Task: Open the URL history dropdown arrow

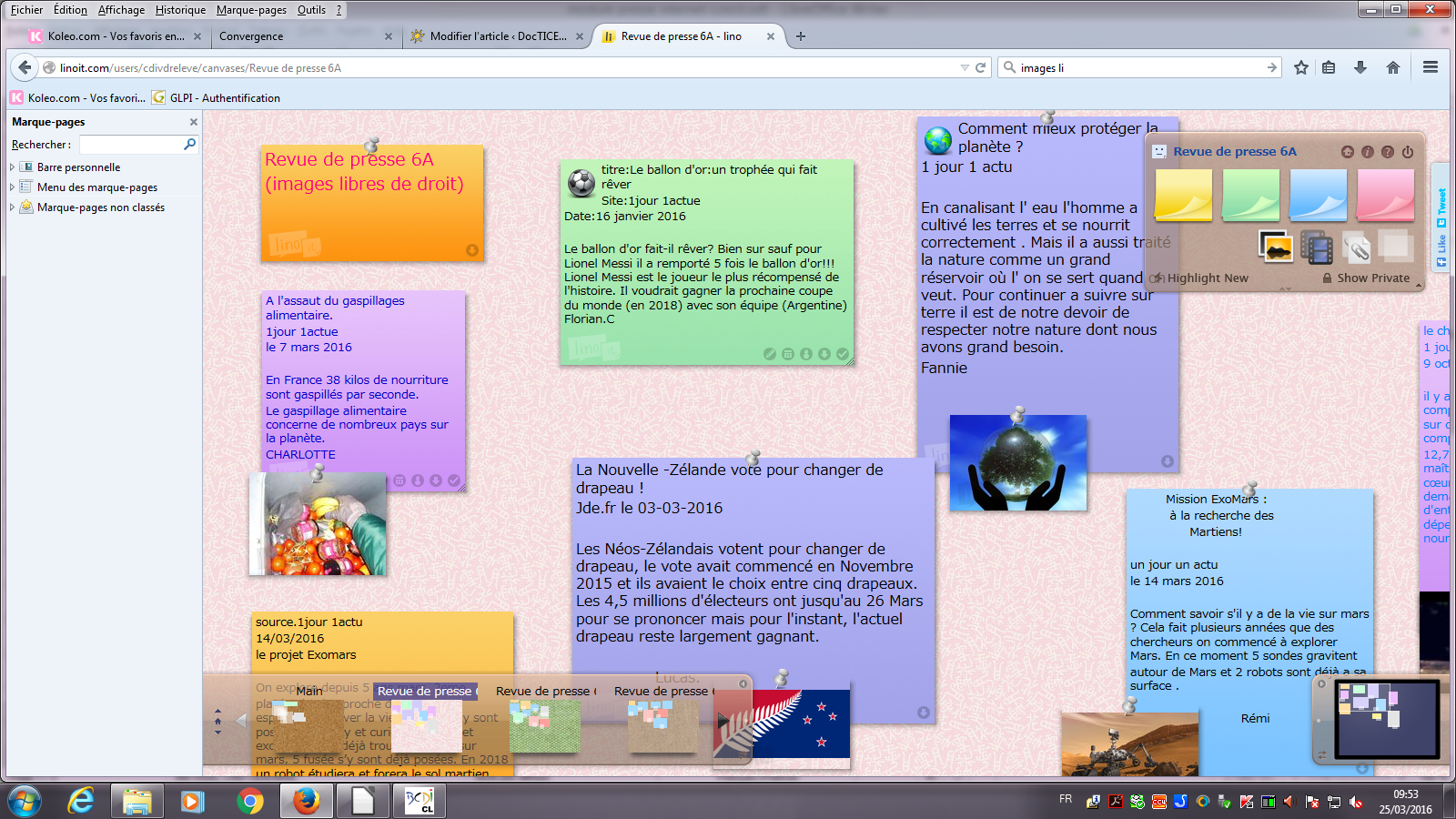Action: (965, 67)
